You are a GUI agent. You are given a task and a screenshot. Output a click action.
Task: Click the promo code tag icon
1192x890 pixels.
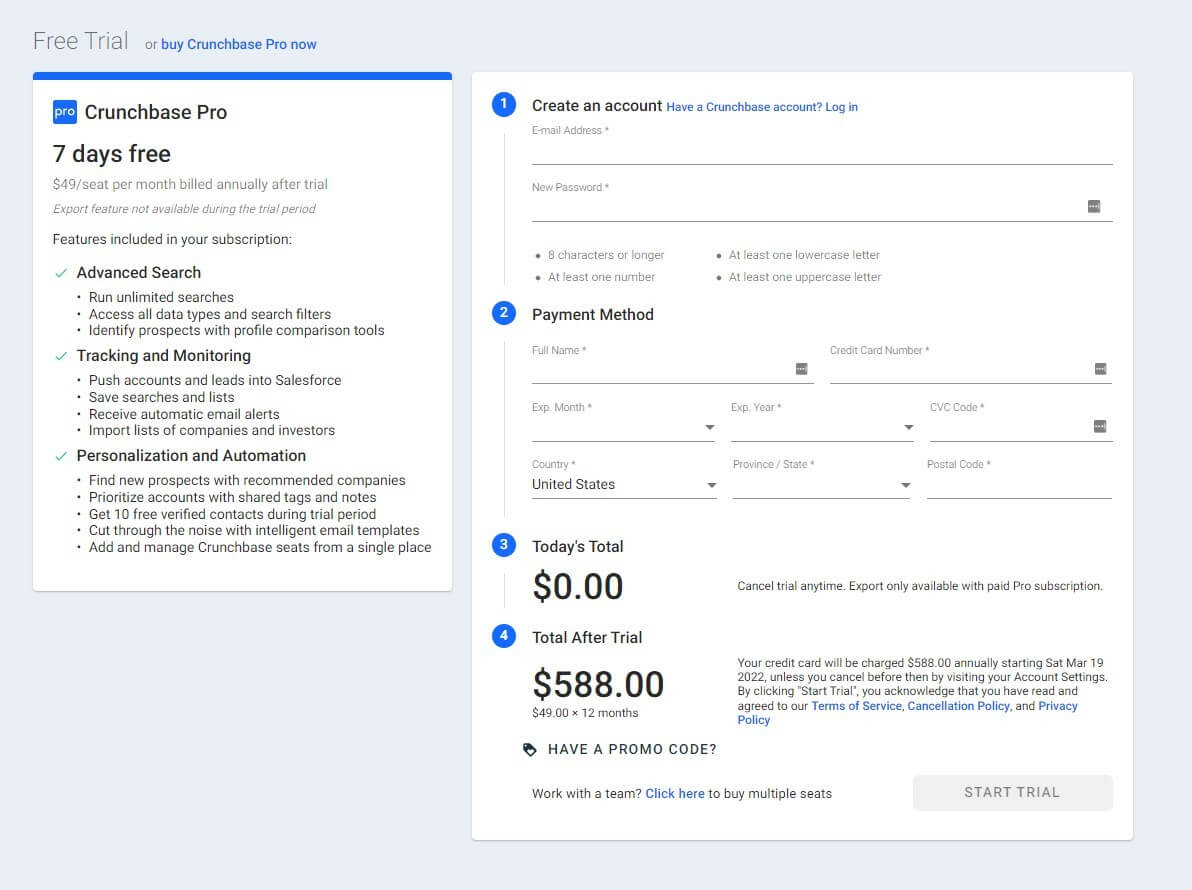pos(541,748)
